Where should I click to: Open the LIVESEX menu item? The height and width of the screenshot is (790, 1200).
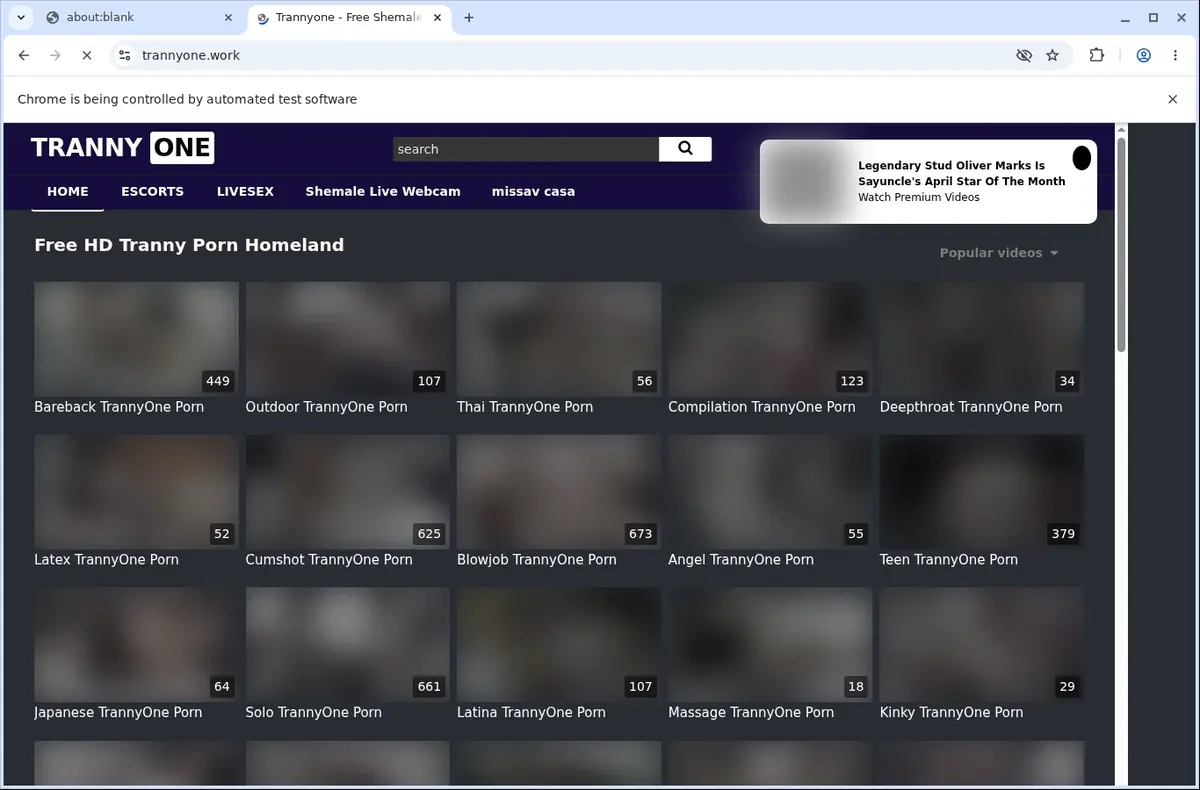[245, 191]
